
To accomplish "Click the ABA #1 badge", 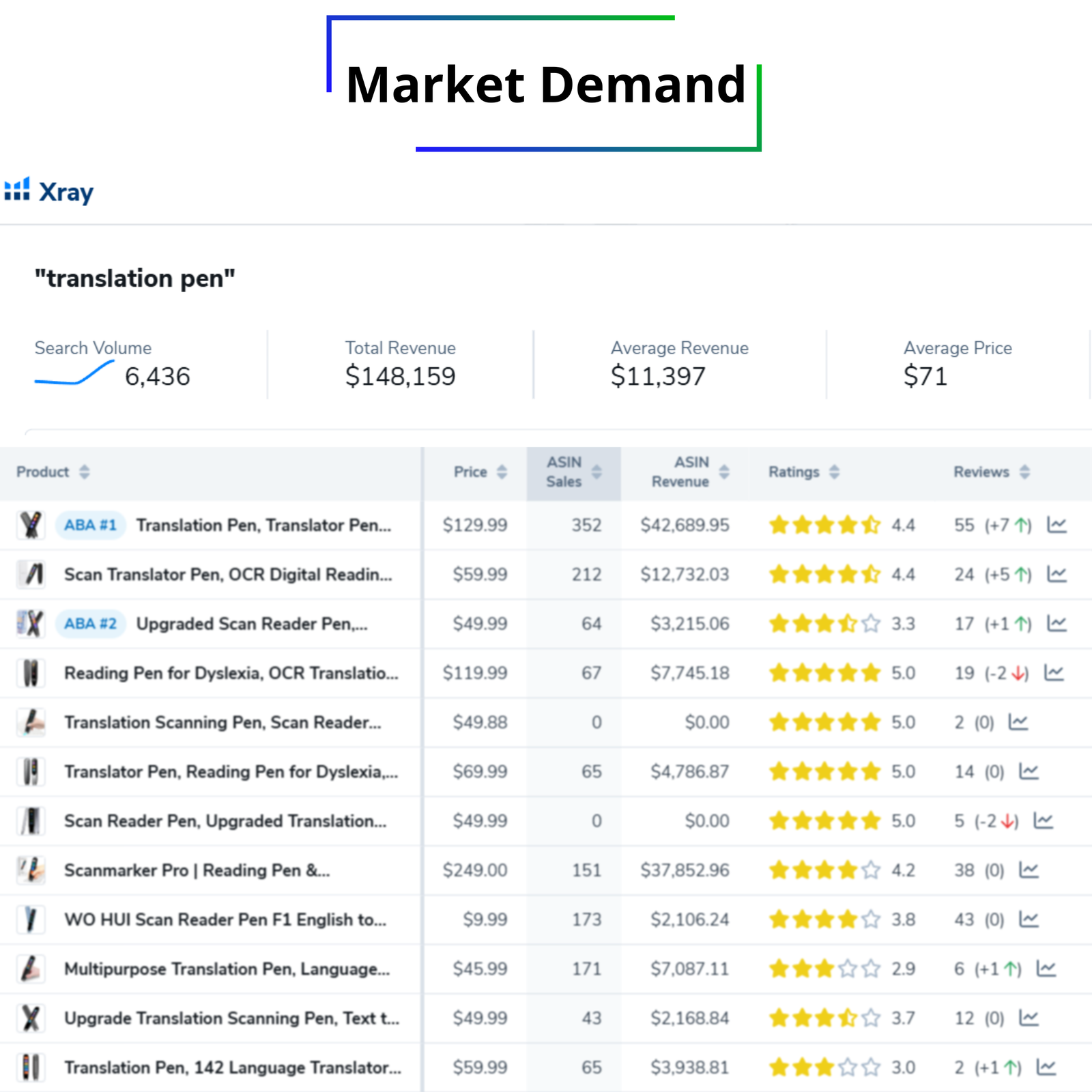I will click(90, 525).
